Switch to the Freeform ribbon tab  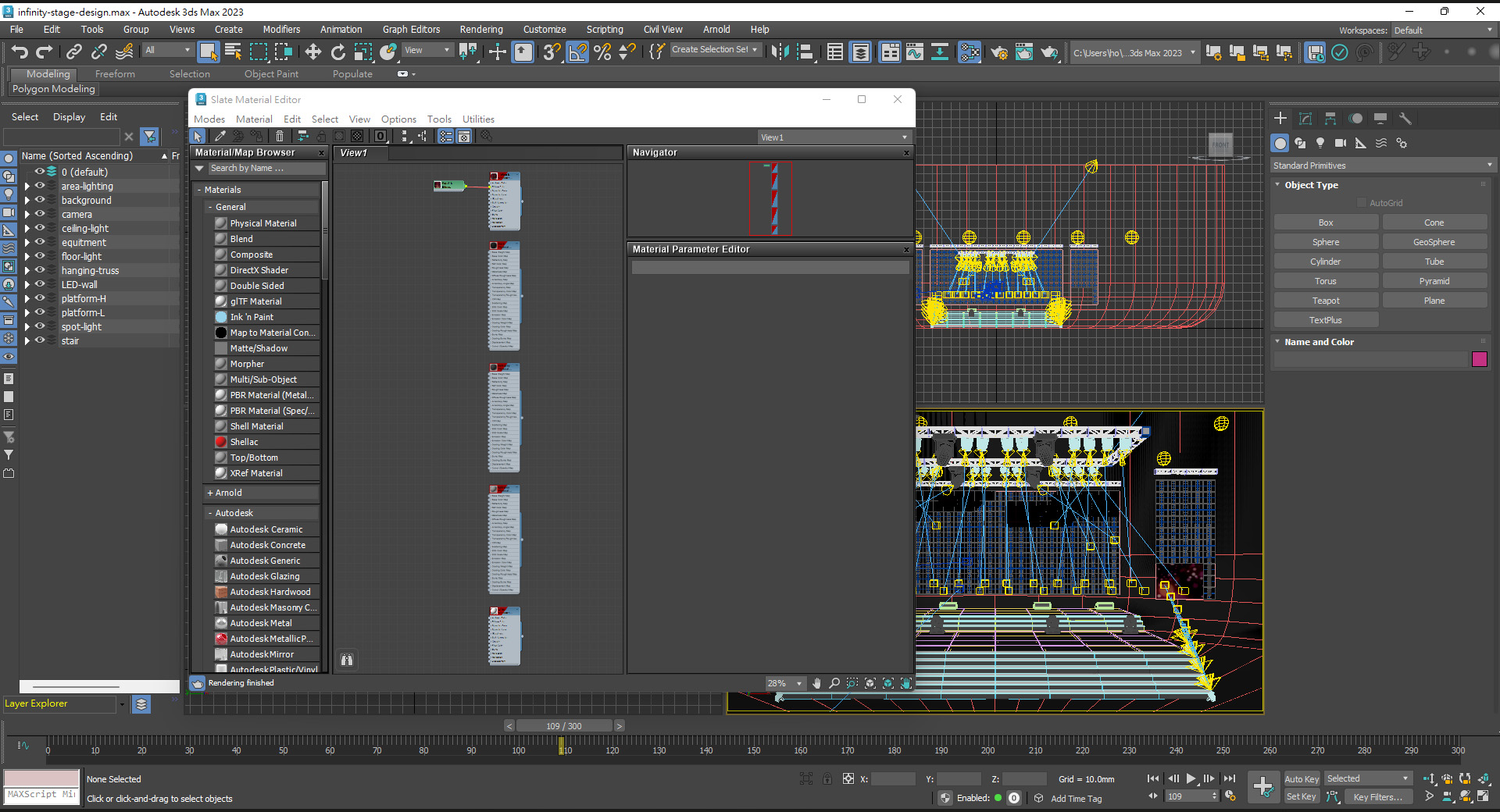(x=115, y=74)
